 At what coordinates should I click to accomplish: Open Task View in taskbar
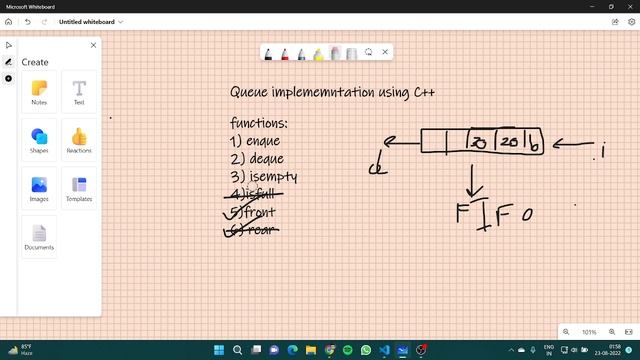point(256,350)
